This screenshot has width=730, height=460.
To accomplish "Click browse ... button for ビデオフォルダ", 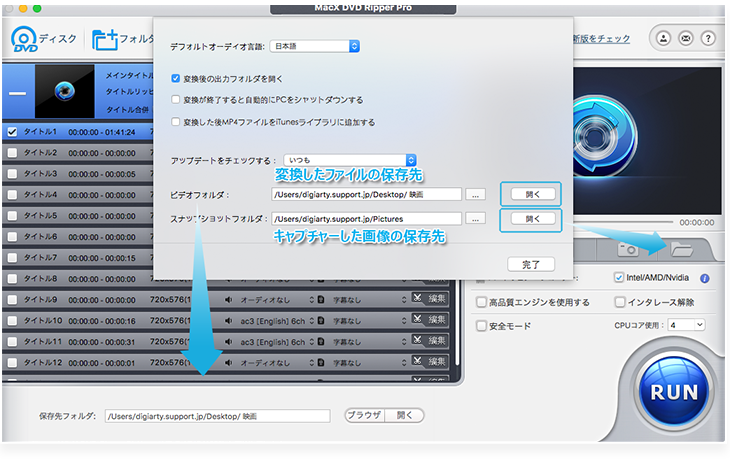I will [475, 195].
